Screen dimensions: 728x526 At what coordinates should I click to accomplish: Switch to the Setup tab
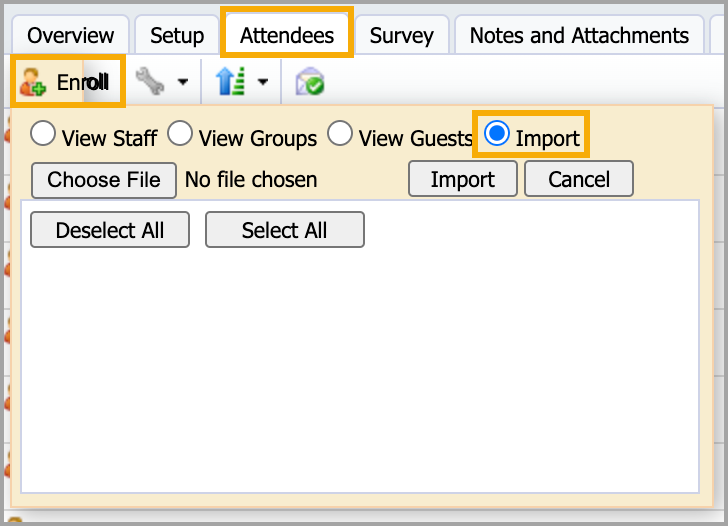coord(177,35)
